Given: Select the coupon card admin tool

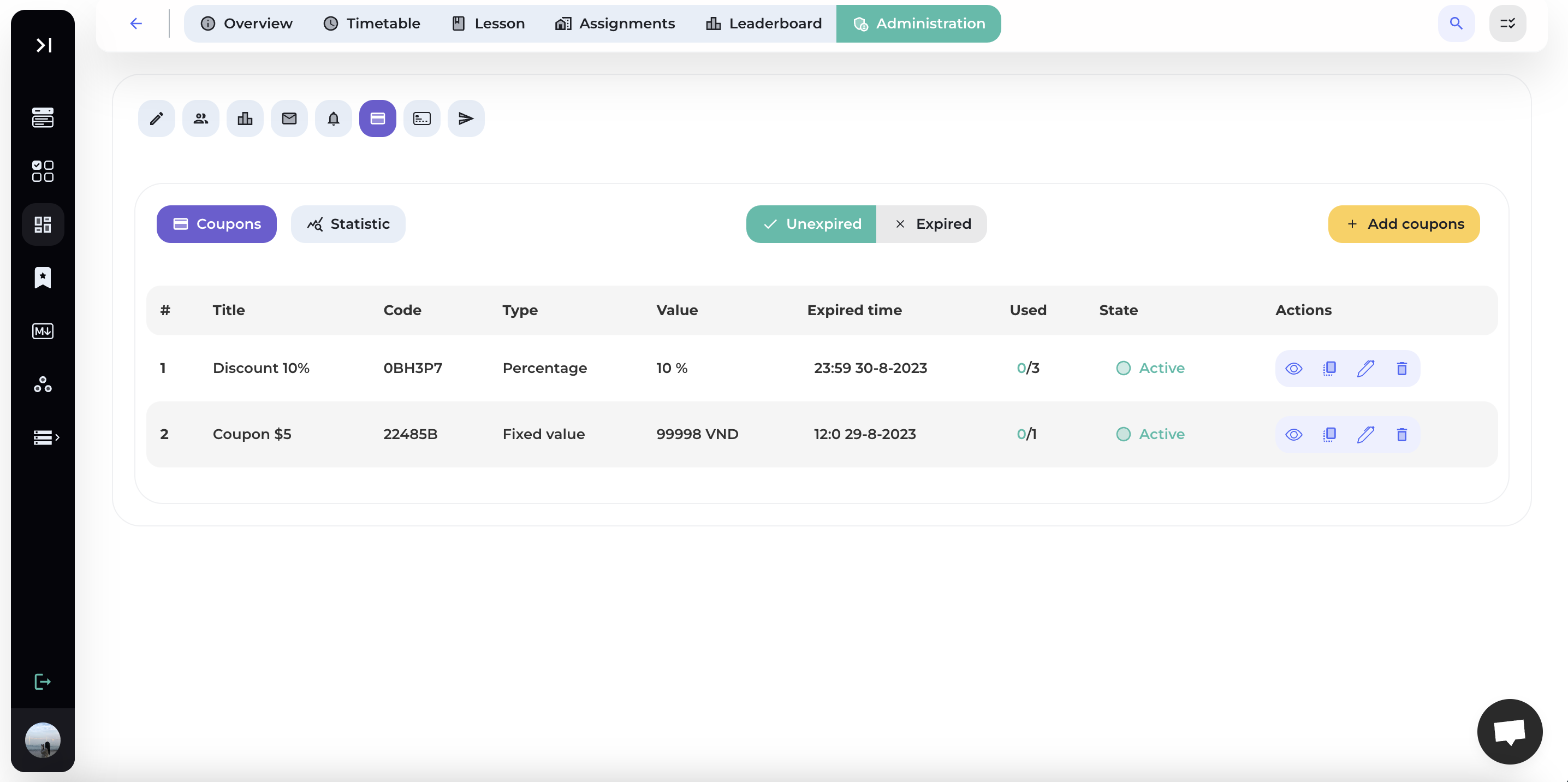Looking at the screenshot, I should (x=377, y=119).
